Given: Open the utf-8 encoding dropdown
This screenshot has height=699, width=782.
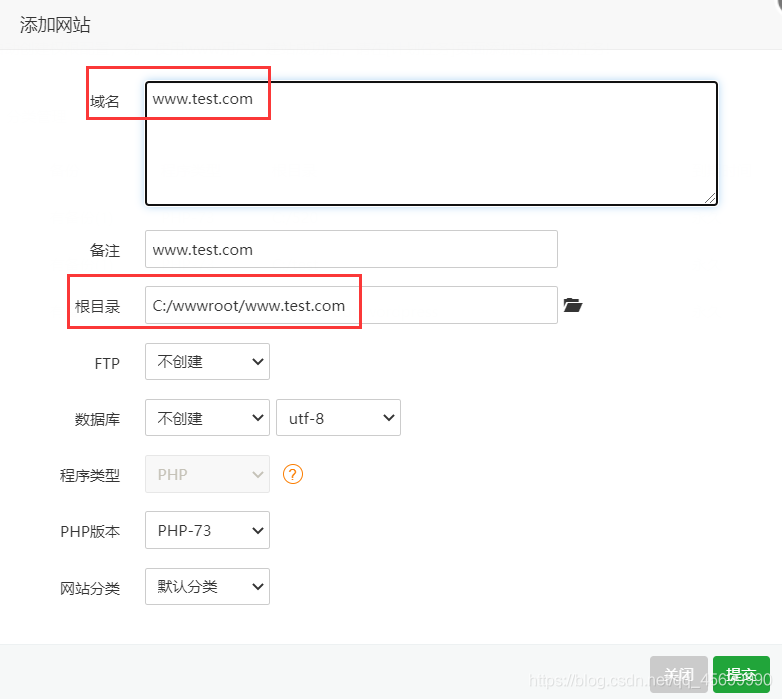Looking at the screenshot, I should 339,418.
